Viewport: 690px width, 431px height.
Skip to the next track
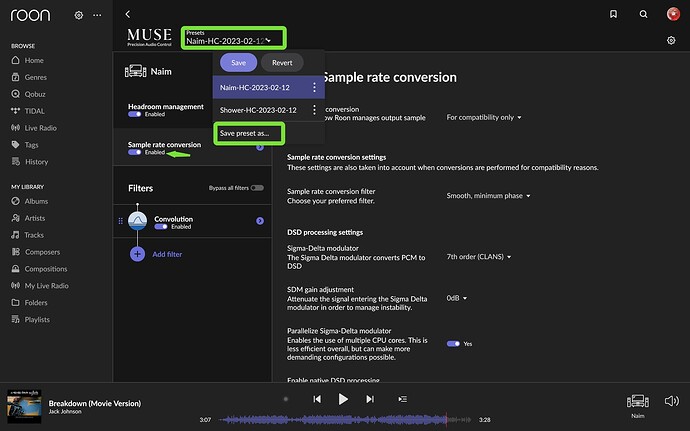[370, 399]
